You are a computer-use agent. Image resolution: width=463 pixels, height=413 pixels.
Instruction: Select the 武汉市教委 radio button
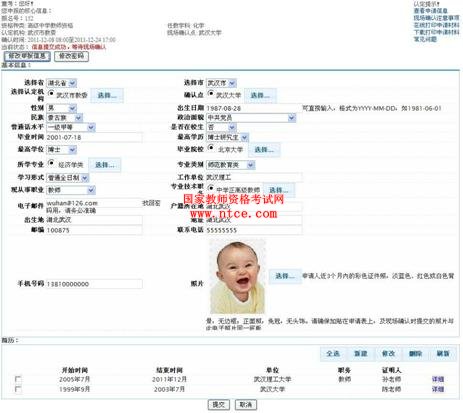click(x=51, y=94)
